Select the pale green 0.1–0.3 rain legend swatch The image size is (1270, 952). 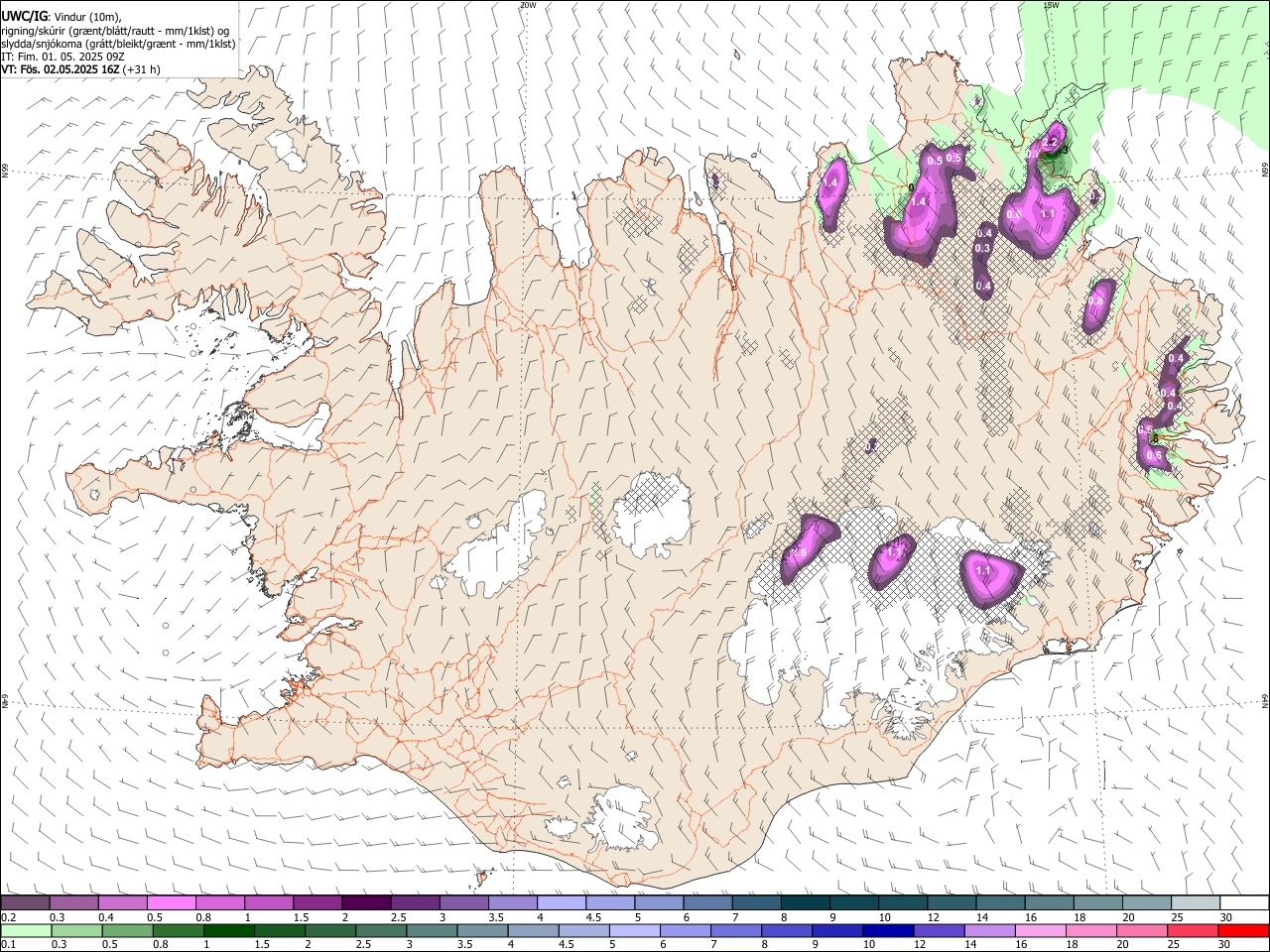(x=25, y=930)
